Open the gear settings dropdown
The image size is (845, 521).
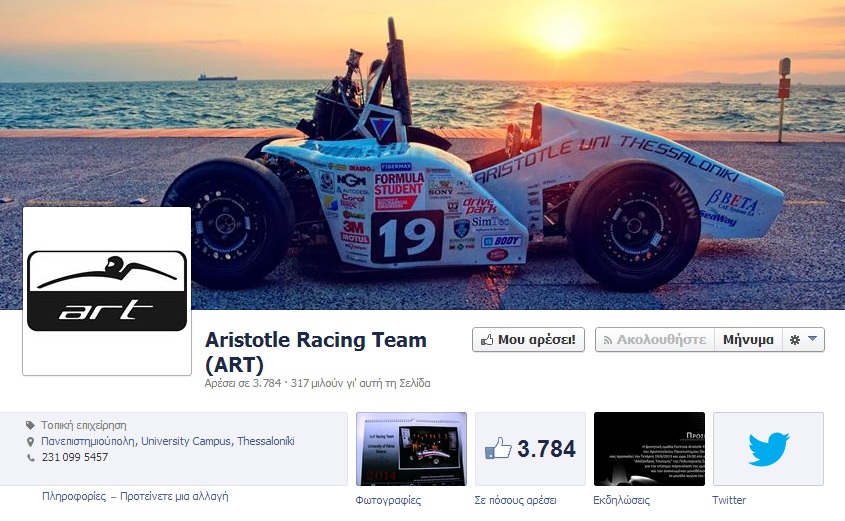point(803,340)
